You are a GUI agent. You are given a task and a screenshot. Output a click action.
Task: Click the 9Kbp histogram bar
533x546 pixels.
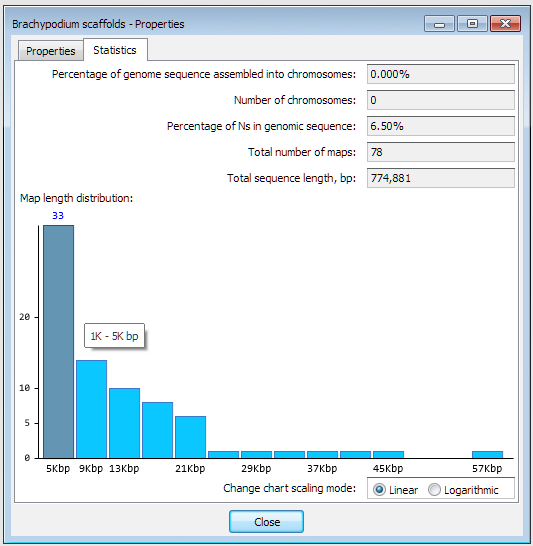pyautogui.click(x=92, y=409)
